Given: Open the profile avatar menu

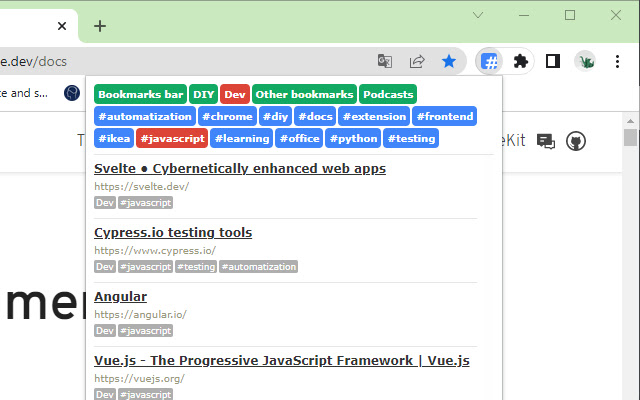Looking at the screenshot, I should point(585,62).
